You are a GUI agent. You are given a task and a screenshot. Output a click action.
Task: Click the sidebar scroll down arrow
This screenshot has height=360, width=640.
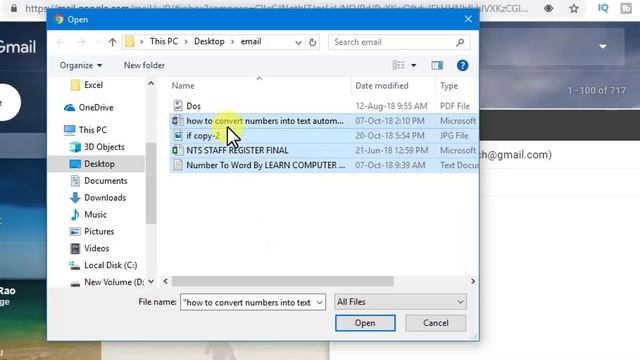(151, 282)
